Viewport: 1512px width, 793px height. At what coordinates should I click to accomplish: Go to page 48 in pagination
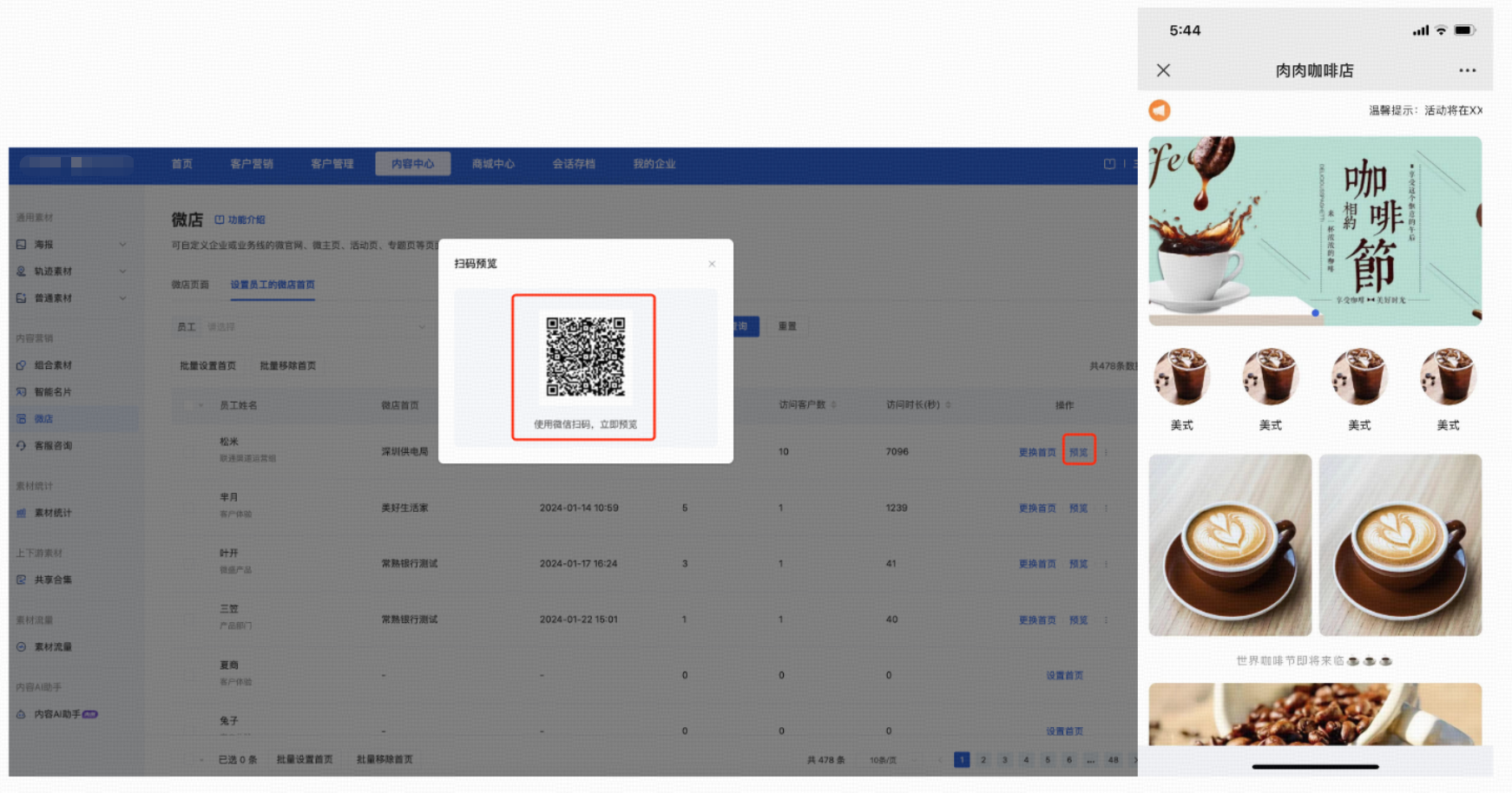[x=1113, y=760]
